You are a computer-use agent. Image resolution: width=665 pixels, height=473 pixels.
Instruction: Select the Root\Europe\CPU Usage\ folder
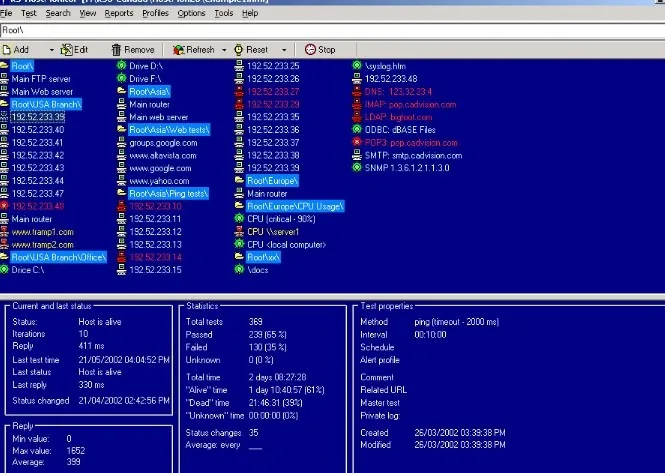tap(295, 206)
